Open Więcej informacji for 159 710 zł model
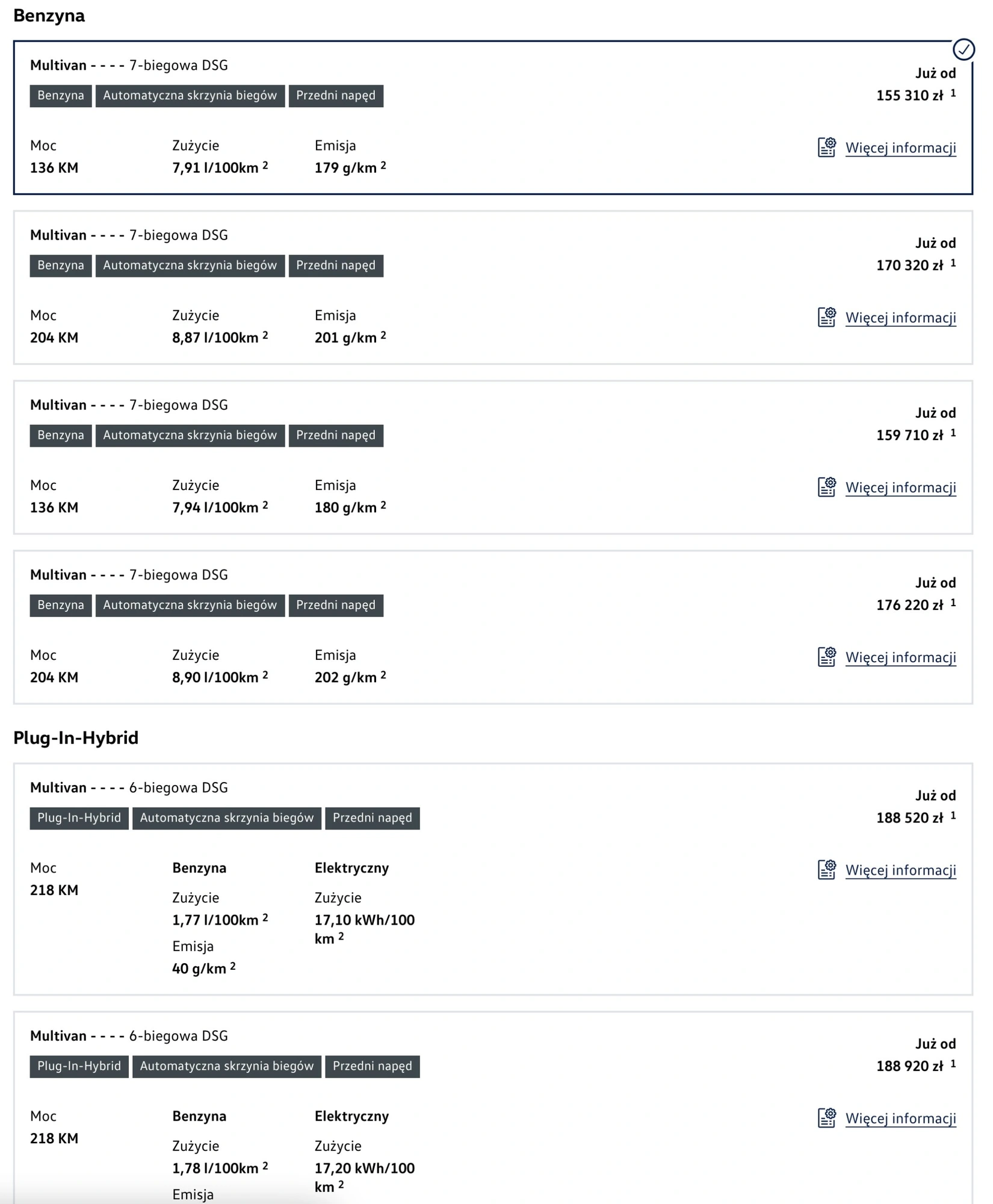993x1204 pixels. (900, 487)
